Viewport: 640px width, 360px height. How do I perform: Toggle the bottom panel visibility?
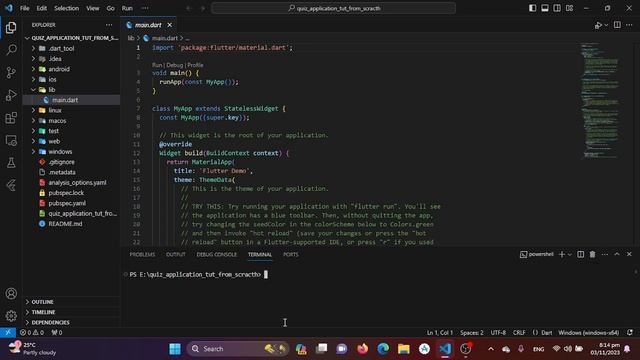544,8
